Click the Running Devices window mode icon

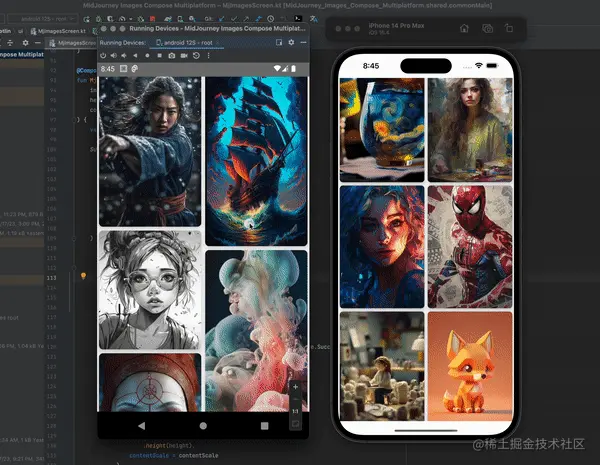(279, 42)
